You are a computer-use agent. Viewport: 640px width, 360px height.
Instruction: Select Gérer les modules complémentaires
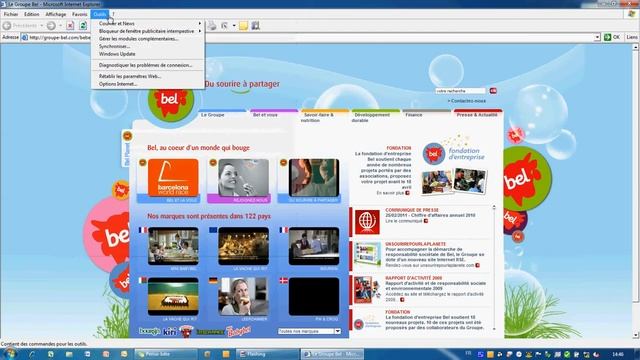[148, 39]
